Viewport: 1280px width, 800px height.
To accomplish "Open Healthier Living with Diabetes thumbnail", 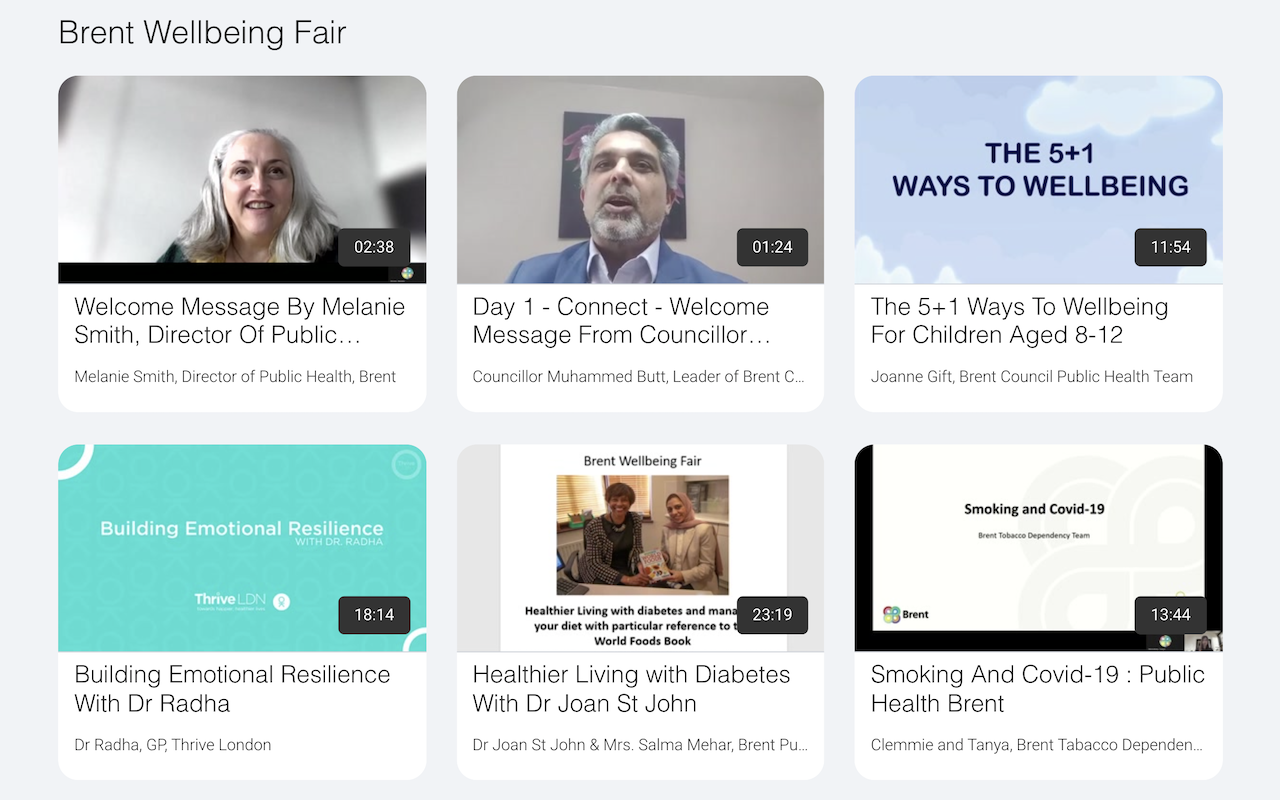I will (640, 548).
